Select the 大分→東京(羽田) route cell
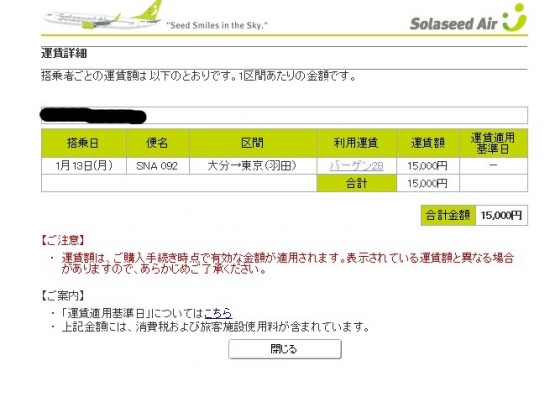 tap(253, 166)
